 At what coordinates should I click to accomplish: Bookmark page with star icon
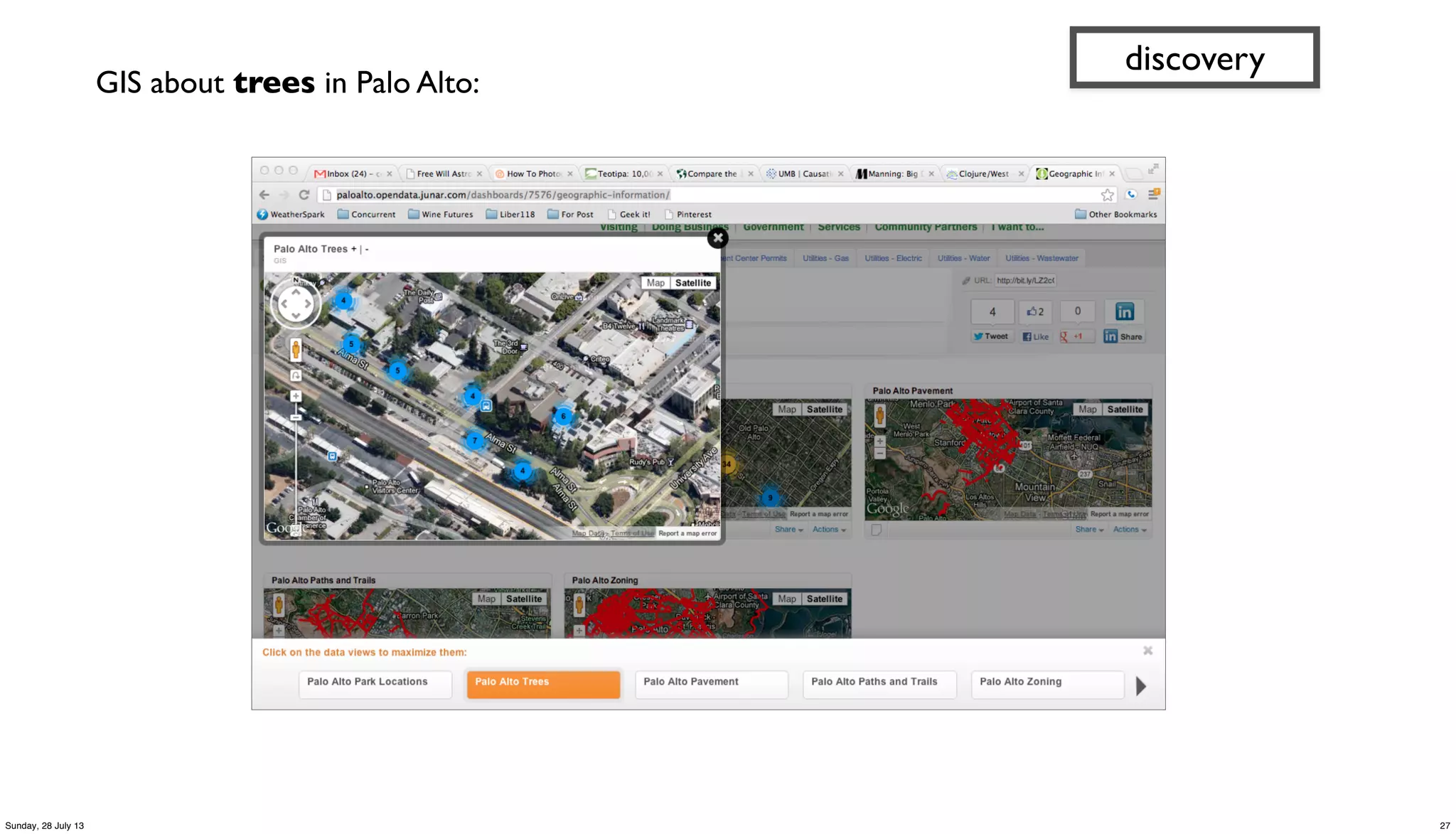coord(1107,195)
